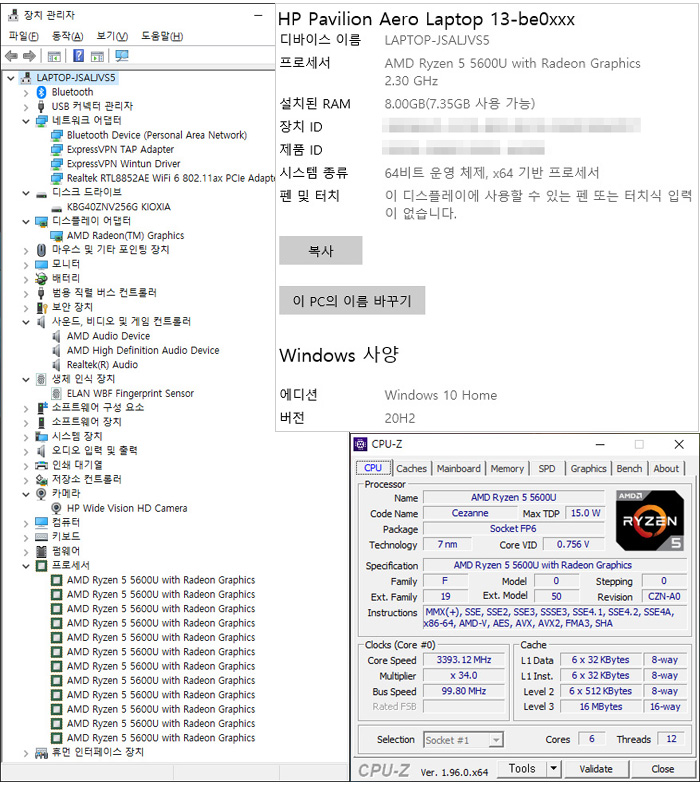
Task: Select the 저장소 컨트롤러 icon
Action: point(42,480)
